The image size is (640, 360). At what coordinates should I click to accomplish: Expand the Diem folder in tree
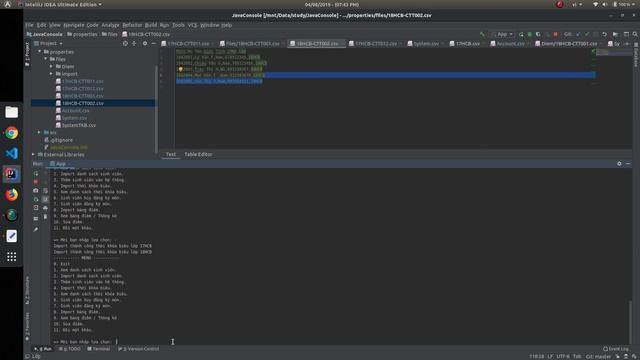click(51, 67)
